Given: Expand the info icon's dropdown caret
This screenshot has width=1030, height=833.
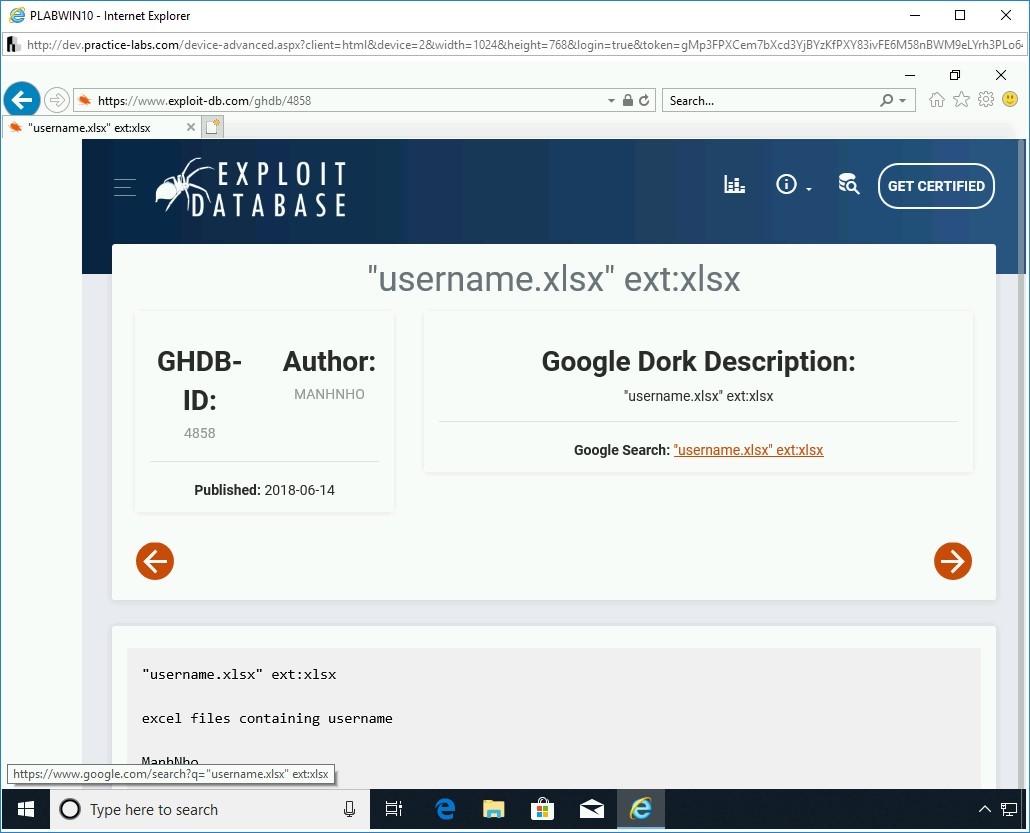Looking at the screenshot, I should tap(808, 190).
